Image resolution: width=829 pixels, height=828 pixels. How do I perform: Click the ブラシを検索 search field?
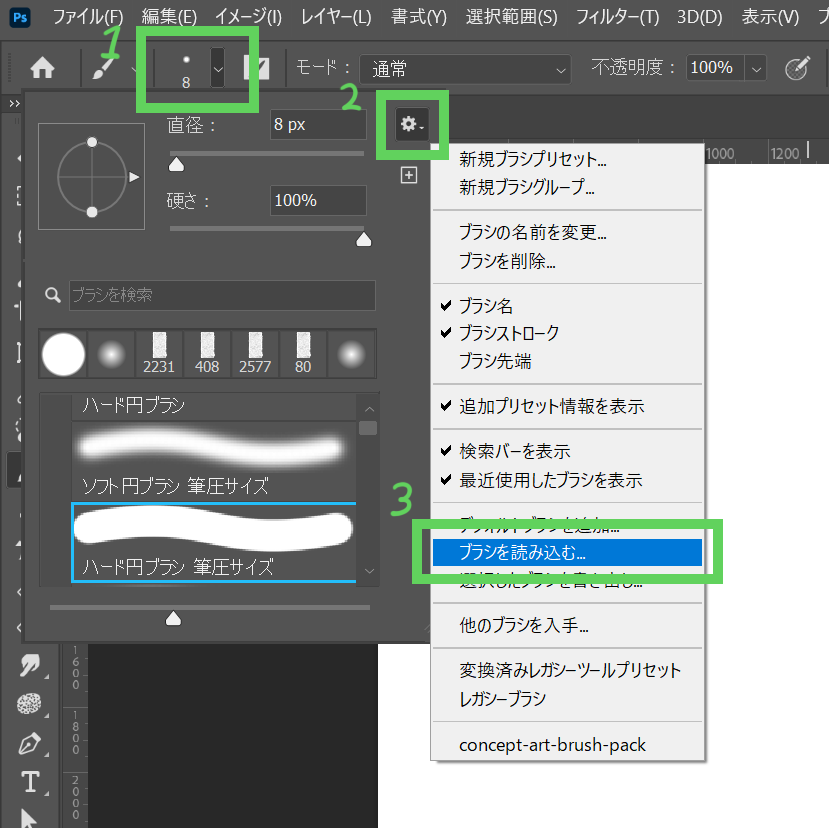pos(222,295)
